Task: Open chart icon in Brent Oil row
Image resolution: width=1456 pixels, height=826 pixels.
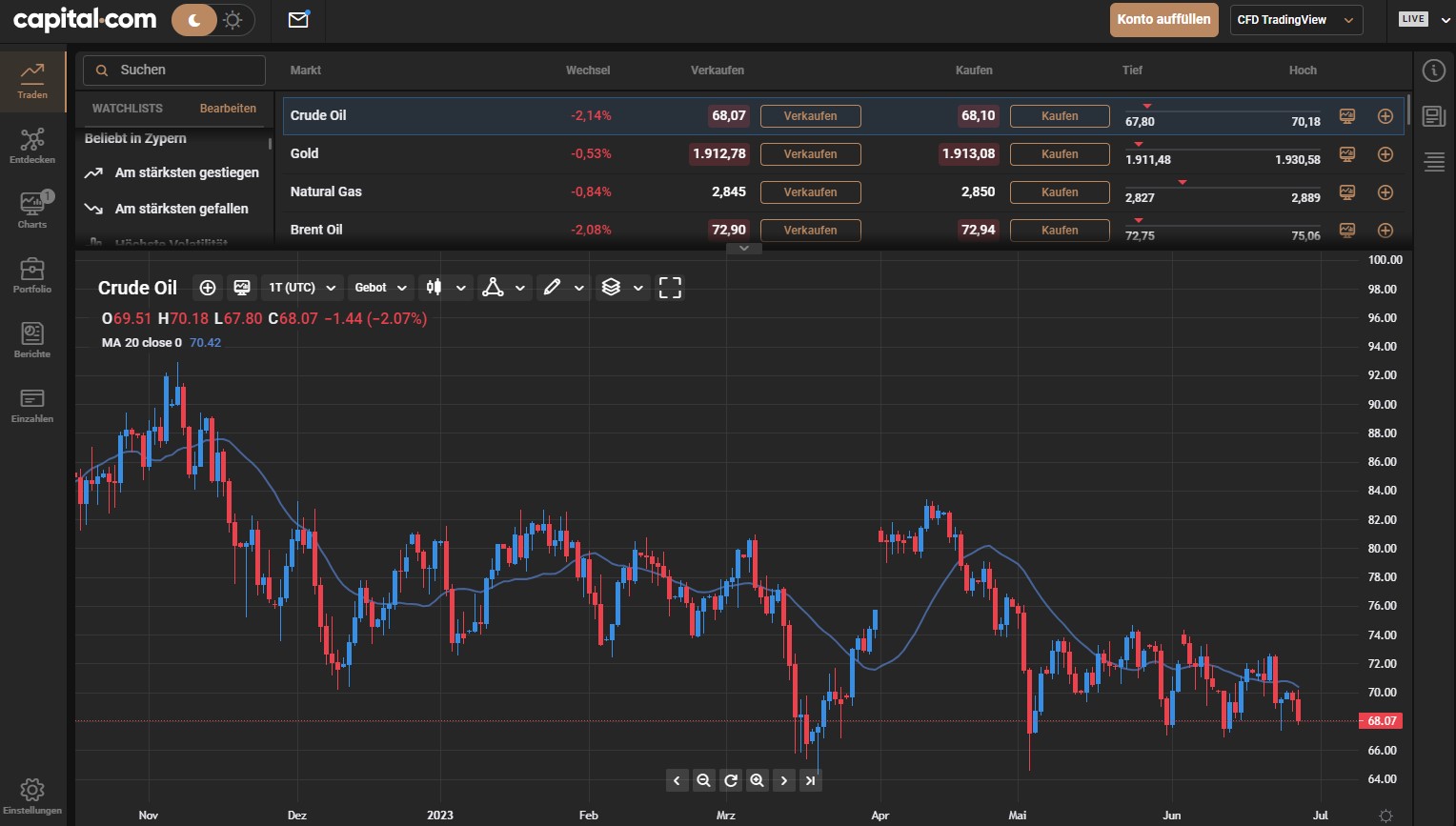Action: 1347,231
